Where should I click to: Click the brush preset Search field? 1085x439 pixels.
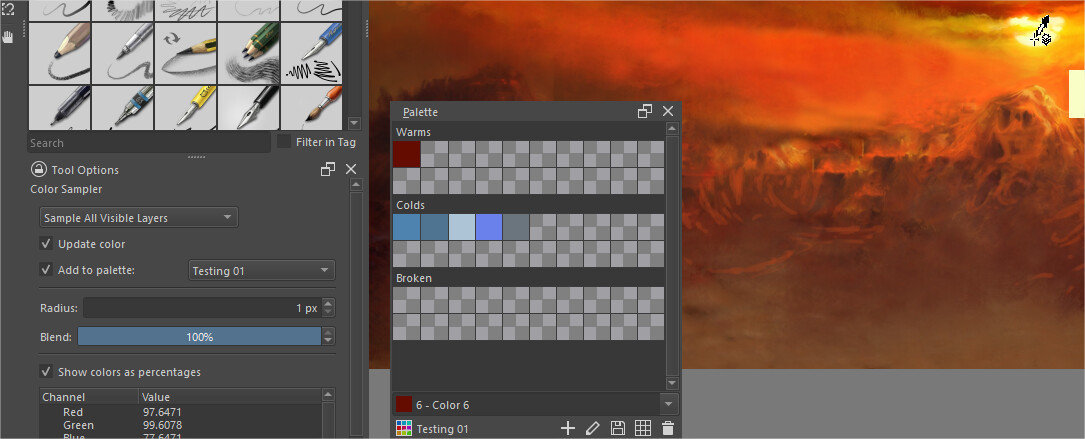[x=148, y=143]
